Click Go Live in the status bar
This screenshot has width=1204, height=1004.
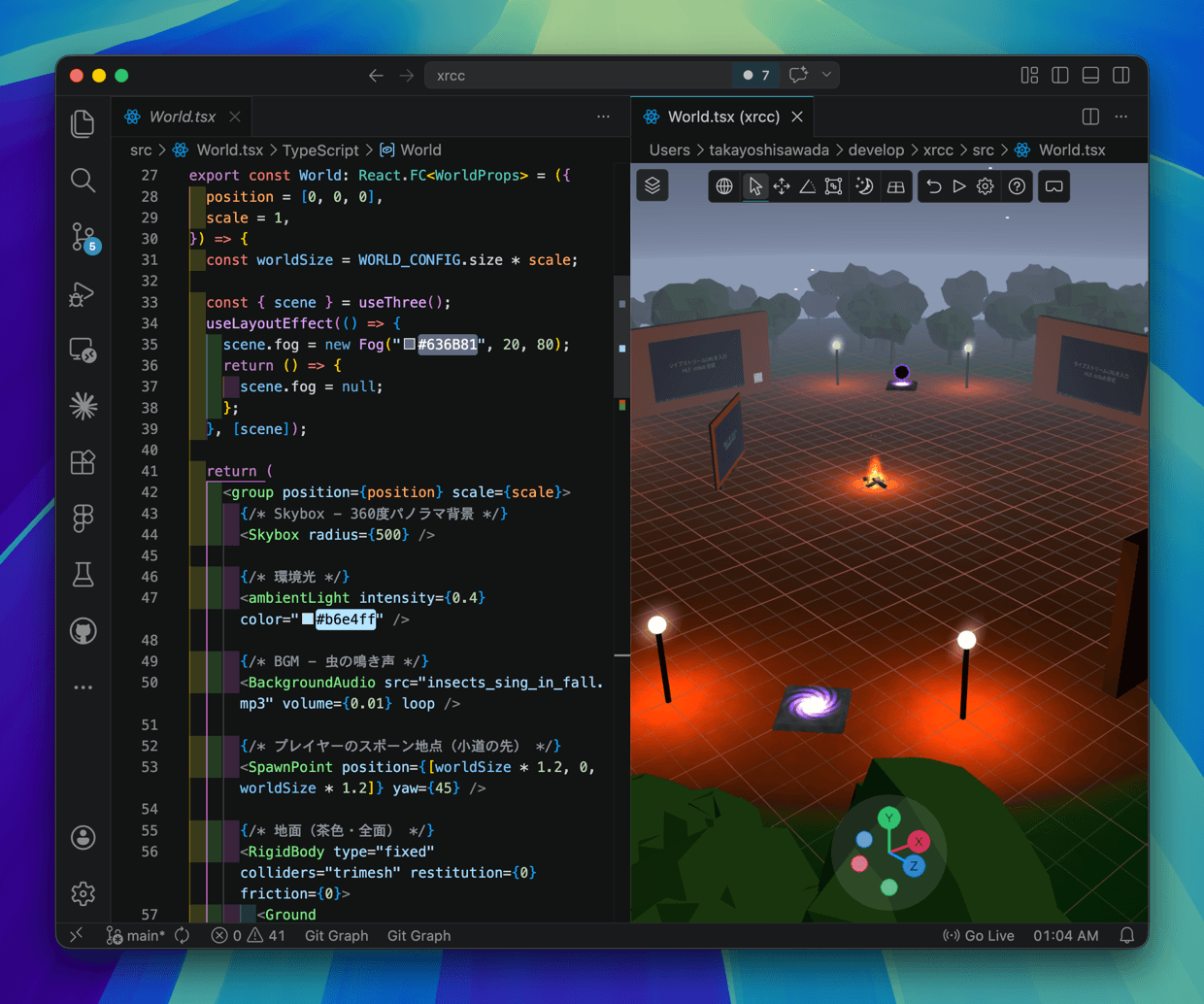(979, 935)
